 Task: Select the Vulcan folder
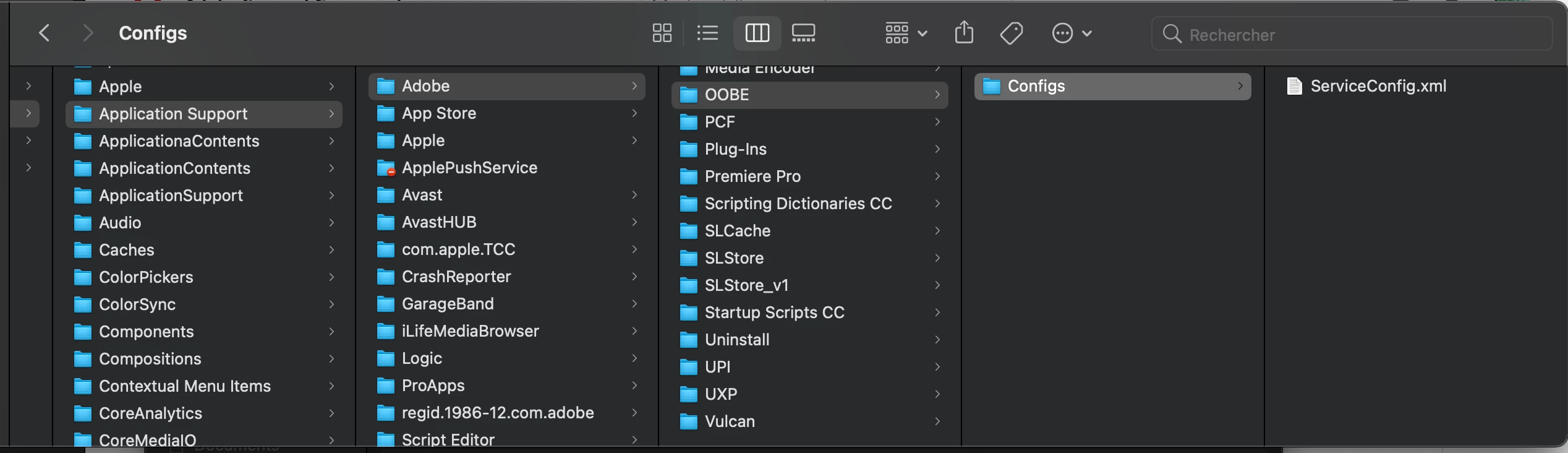tap(809, 421)
